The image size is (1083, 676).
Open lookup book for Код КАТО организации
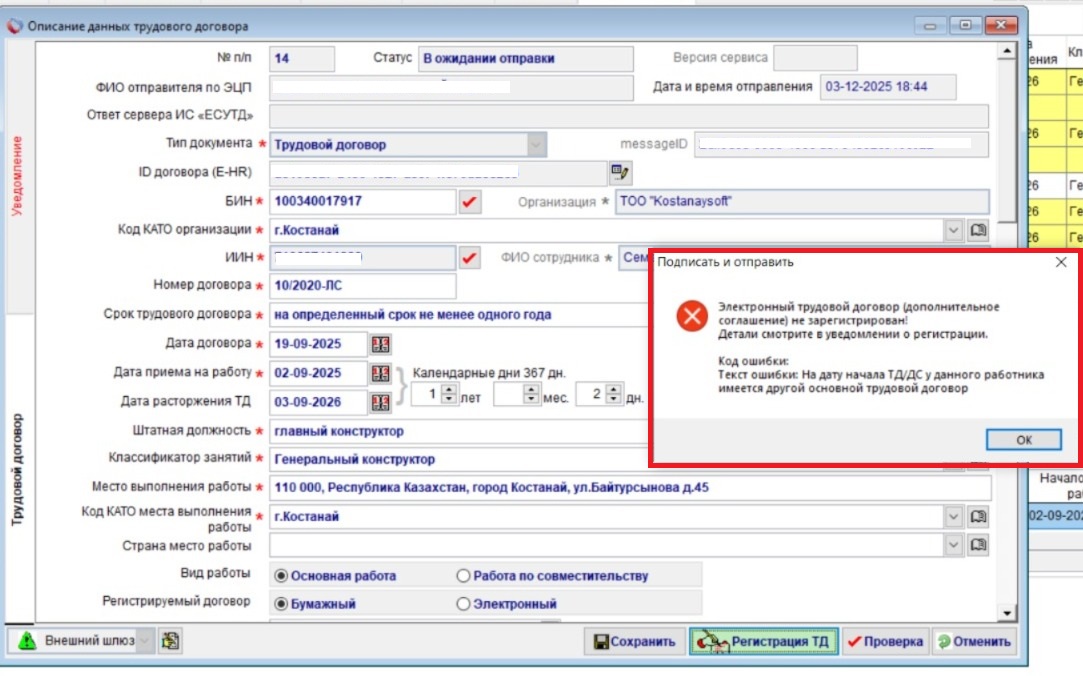(x=978, y=230)
